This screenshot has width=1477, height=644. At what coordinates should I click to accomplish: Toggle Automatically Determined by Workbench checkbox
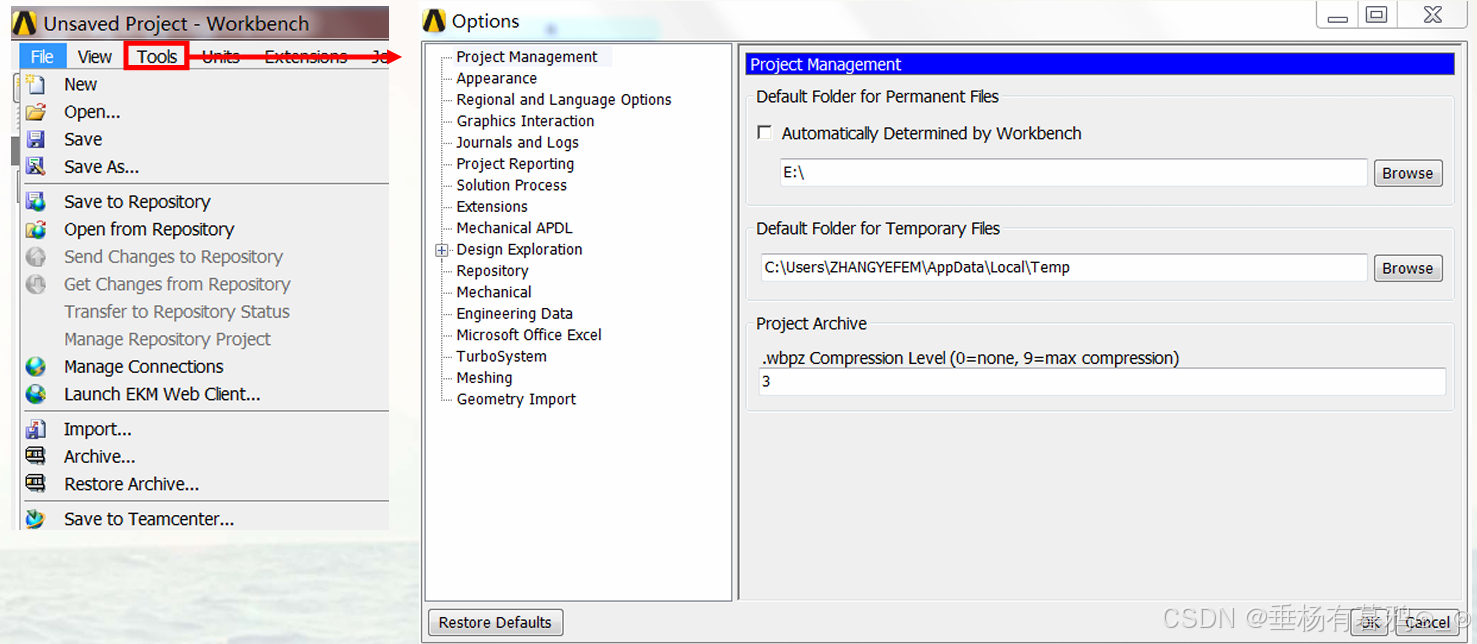pyautogui.click(x=765, y=133)
